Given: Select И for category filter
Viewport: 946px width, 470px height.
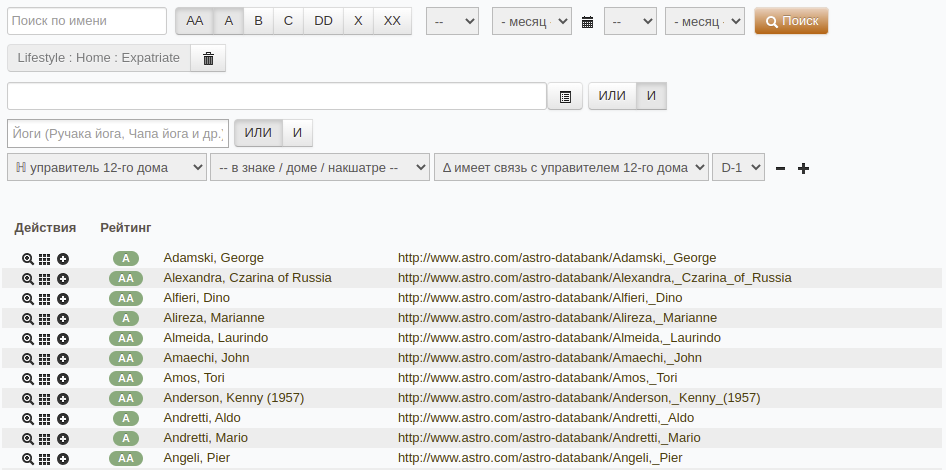Looking at the screenshot, I should tap(651, 96).
